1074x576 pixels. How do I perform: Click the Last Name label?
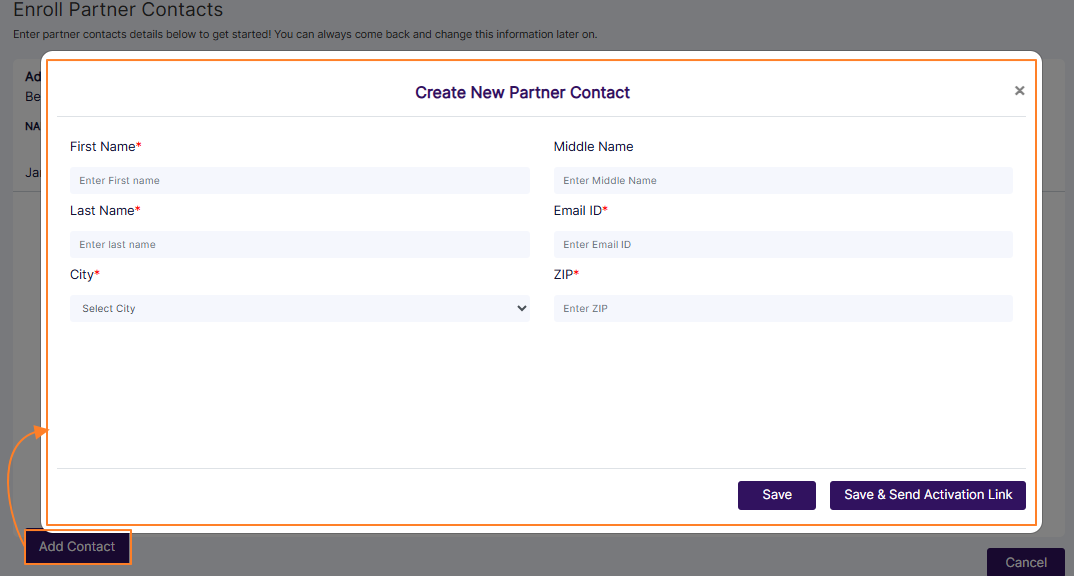105,210
